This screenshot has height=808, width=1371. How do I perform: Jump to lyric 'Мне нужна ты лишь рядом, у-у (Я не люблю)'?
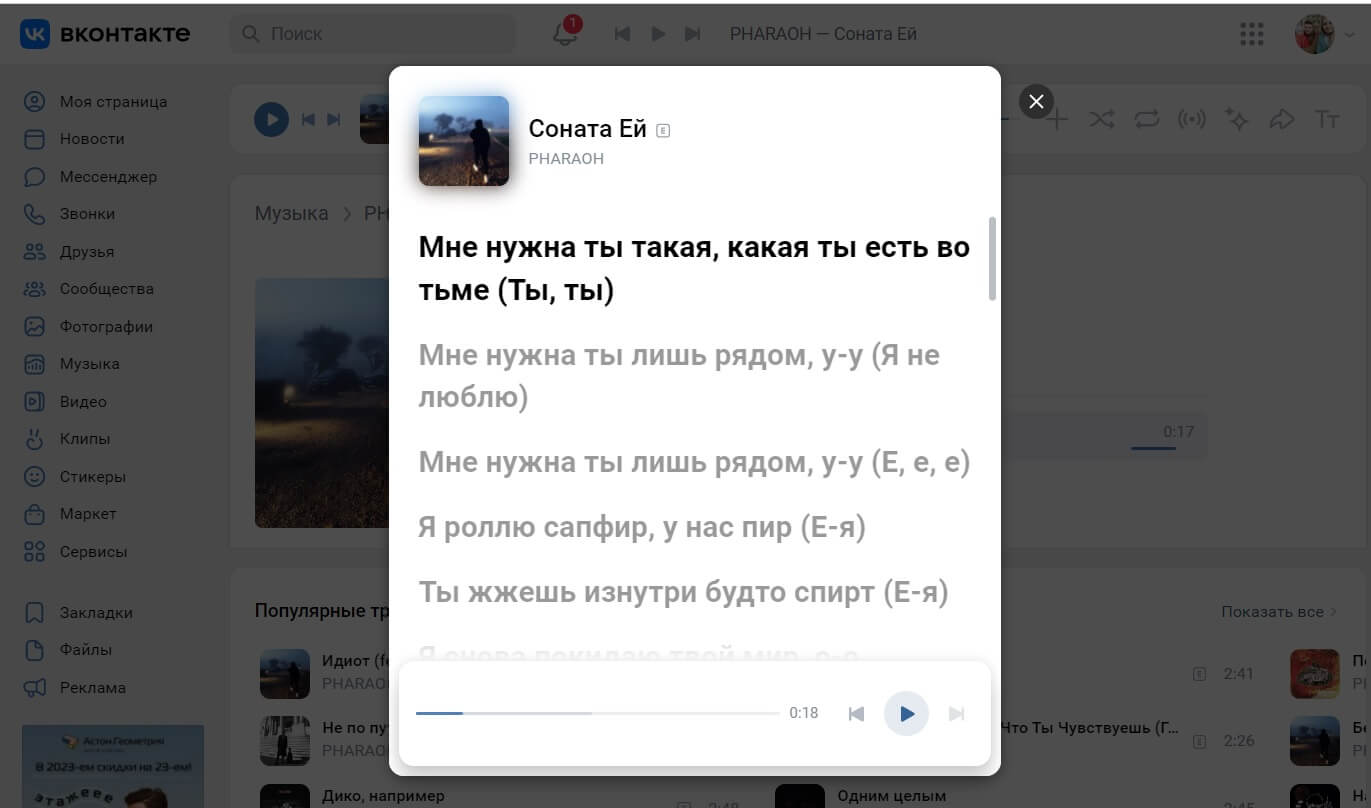679,376
